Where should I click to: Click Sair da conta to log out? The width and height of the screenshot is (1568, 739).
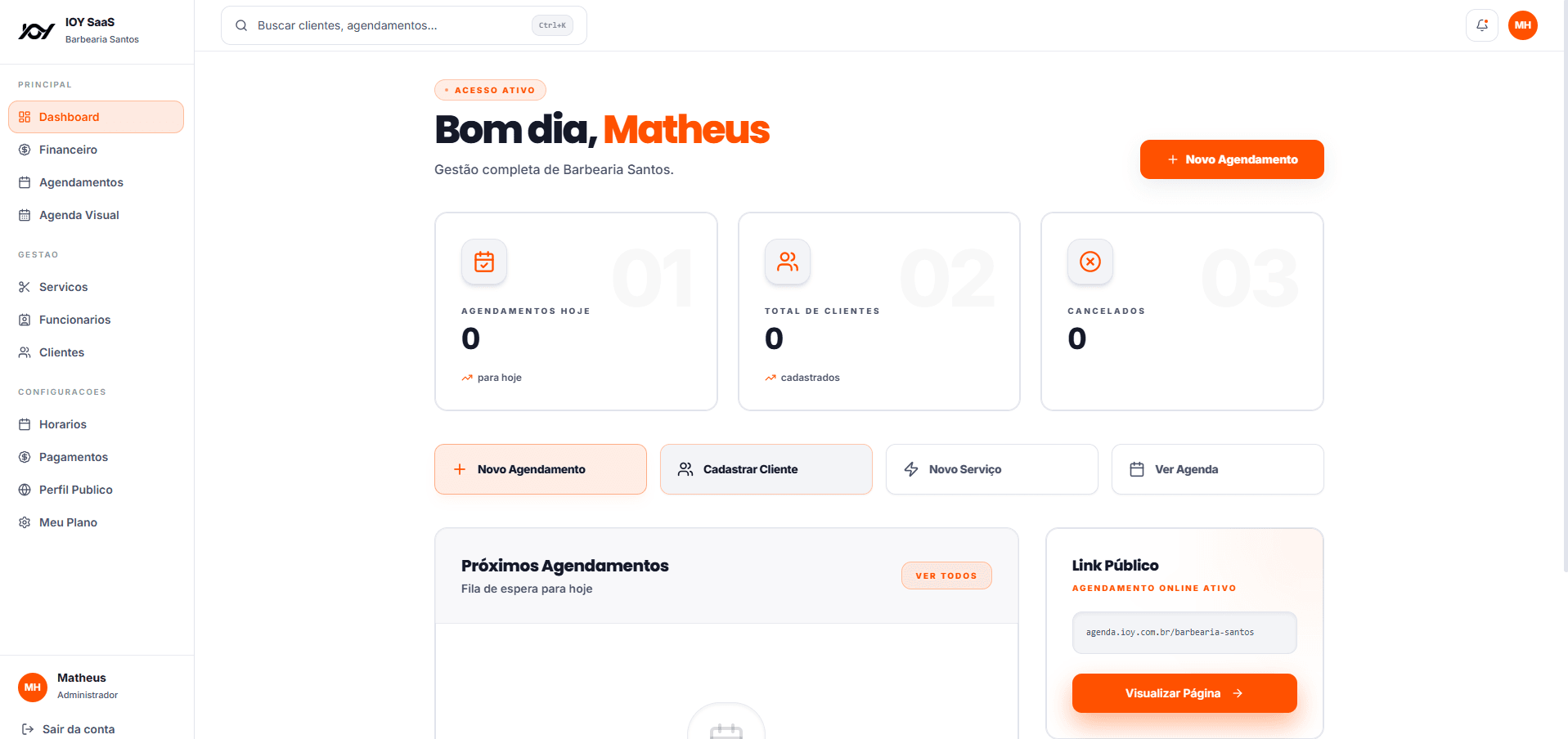pos(78,729)
